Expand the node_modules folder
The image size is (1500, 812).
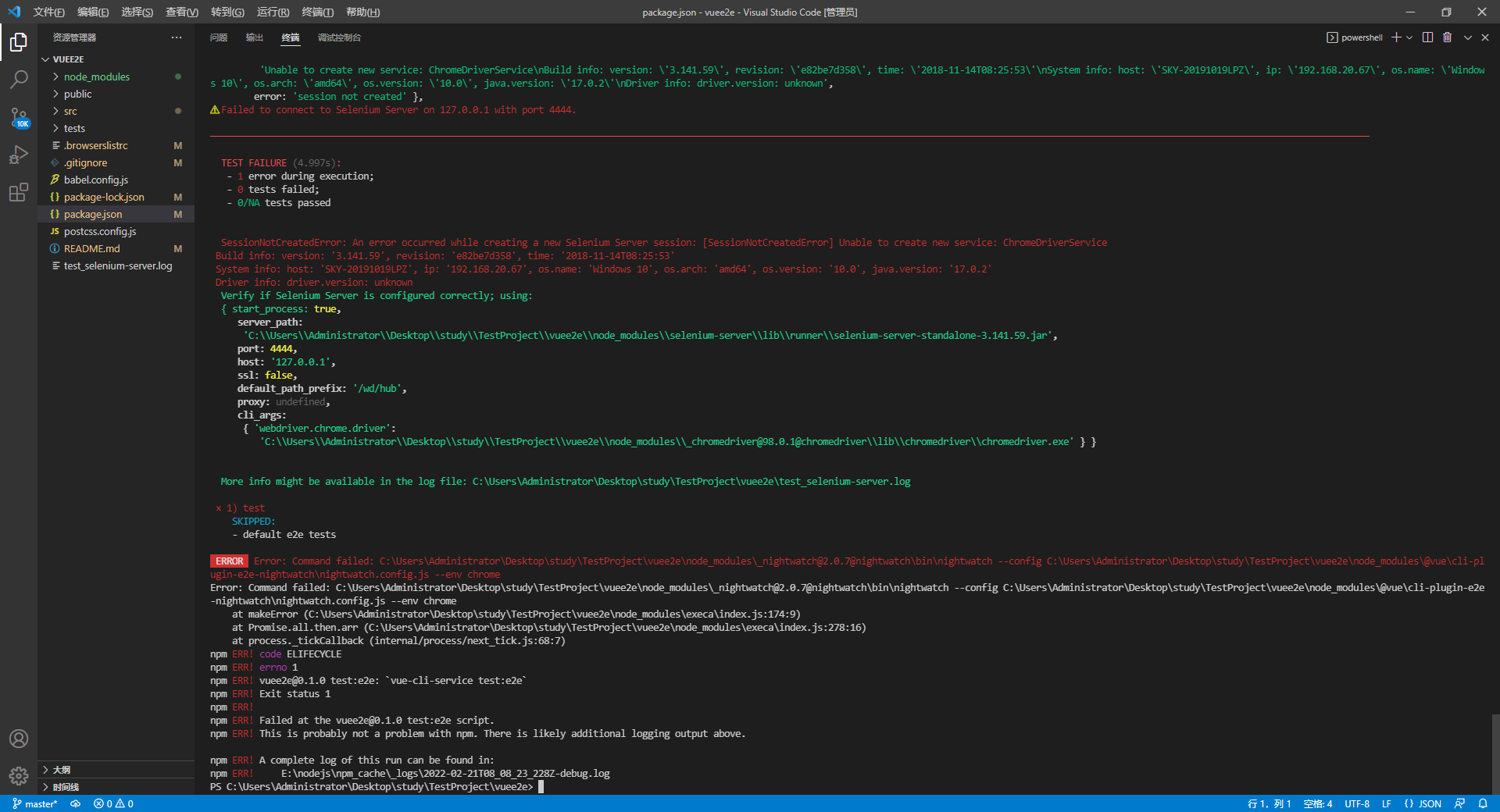(116, 77)
